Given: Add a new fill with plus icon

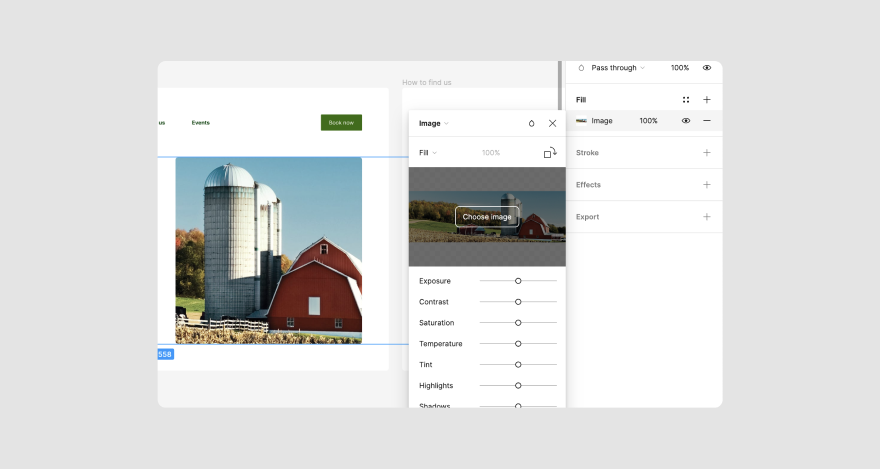Looking at the screenshot, I should 707,100.
